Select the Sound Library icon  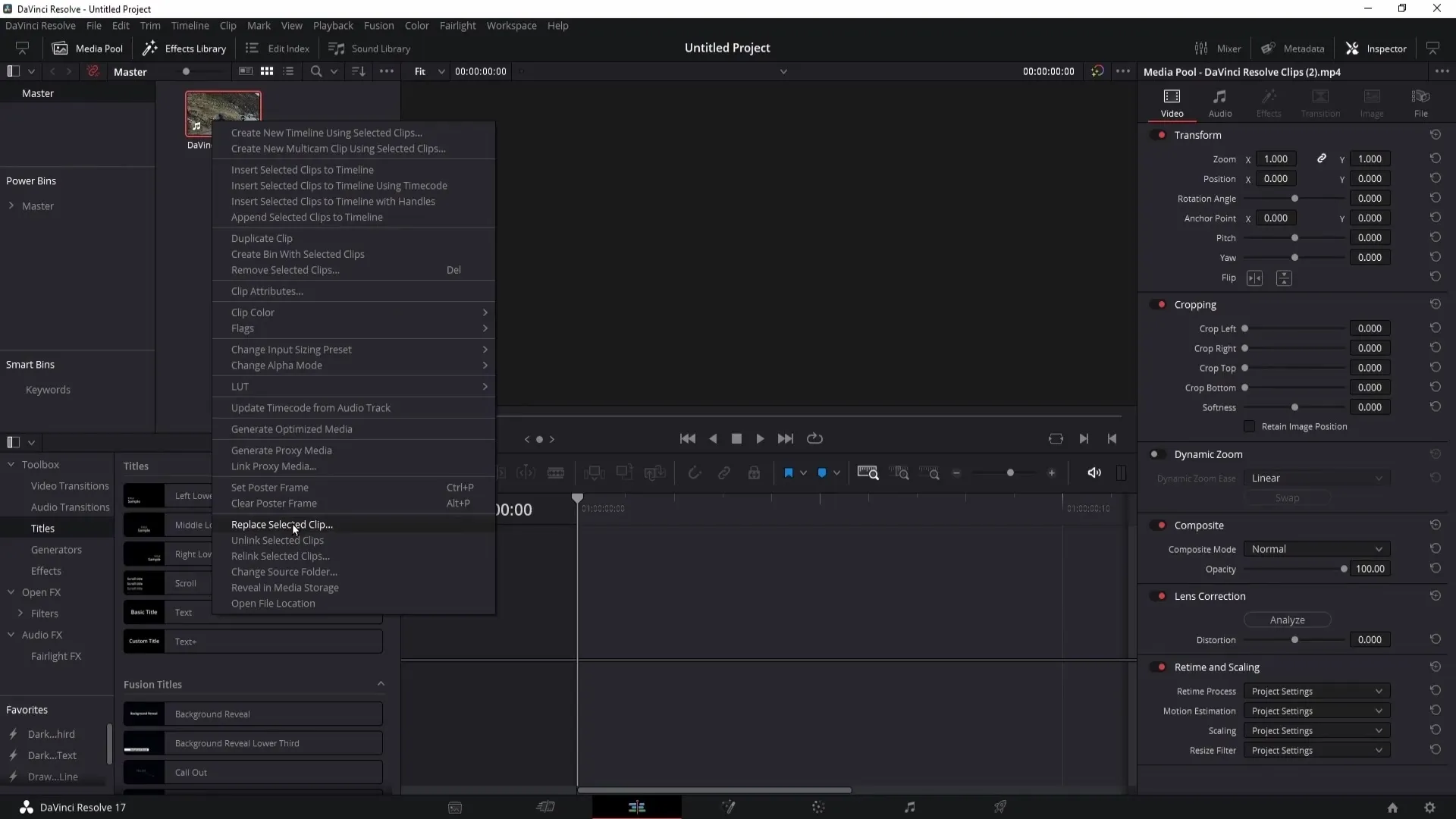[x=336, y=48]
